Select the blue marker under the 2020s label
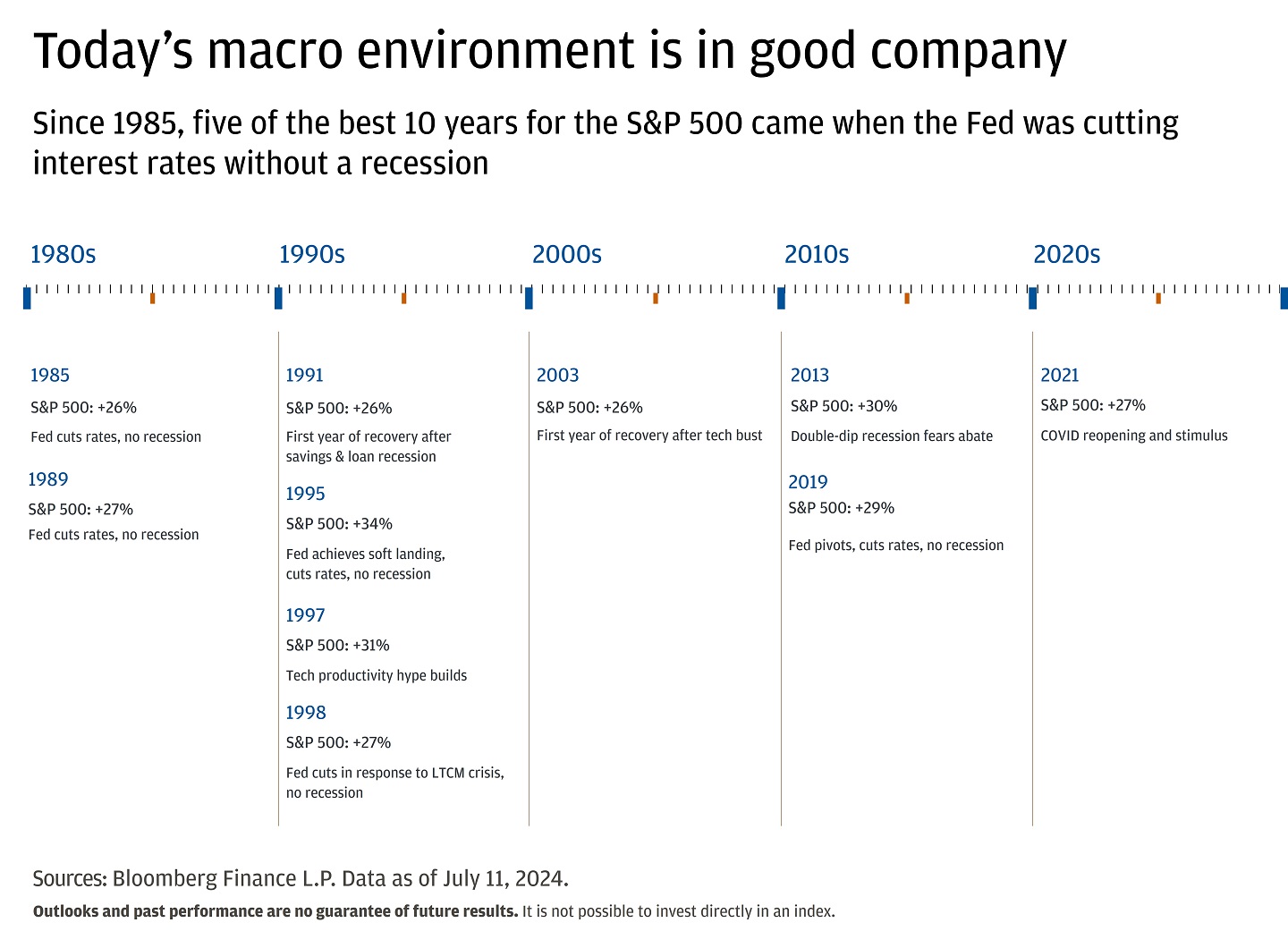 click(x=1032, y=298)
